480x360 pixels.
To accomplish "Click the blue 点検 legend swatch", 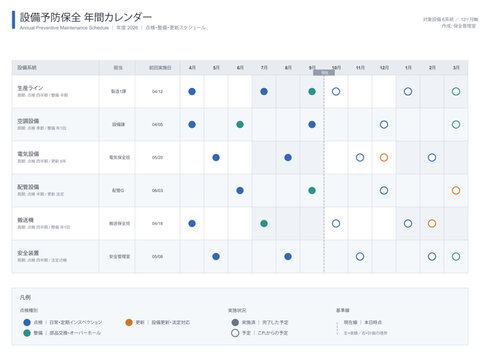I will (x=27, y=322).
